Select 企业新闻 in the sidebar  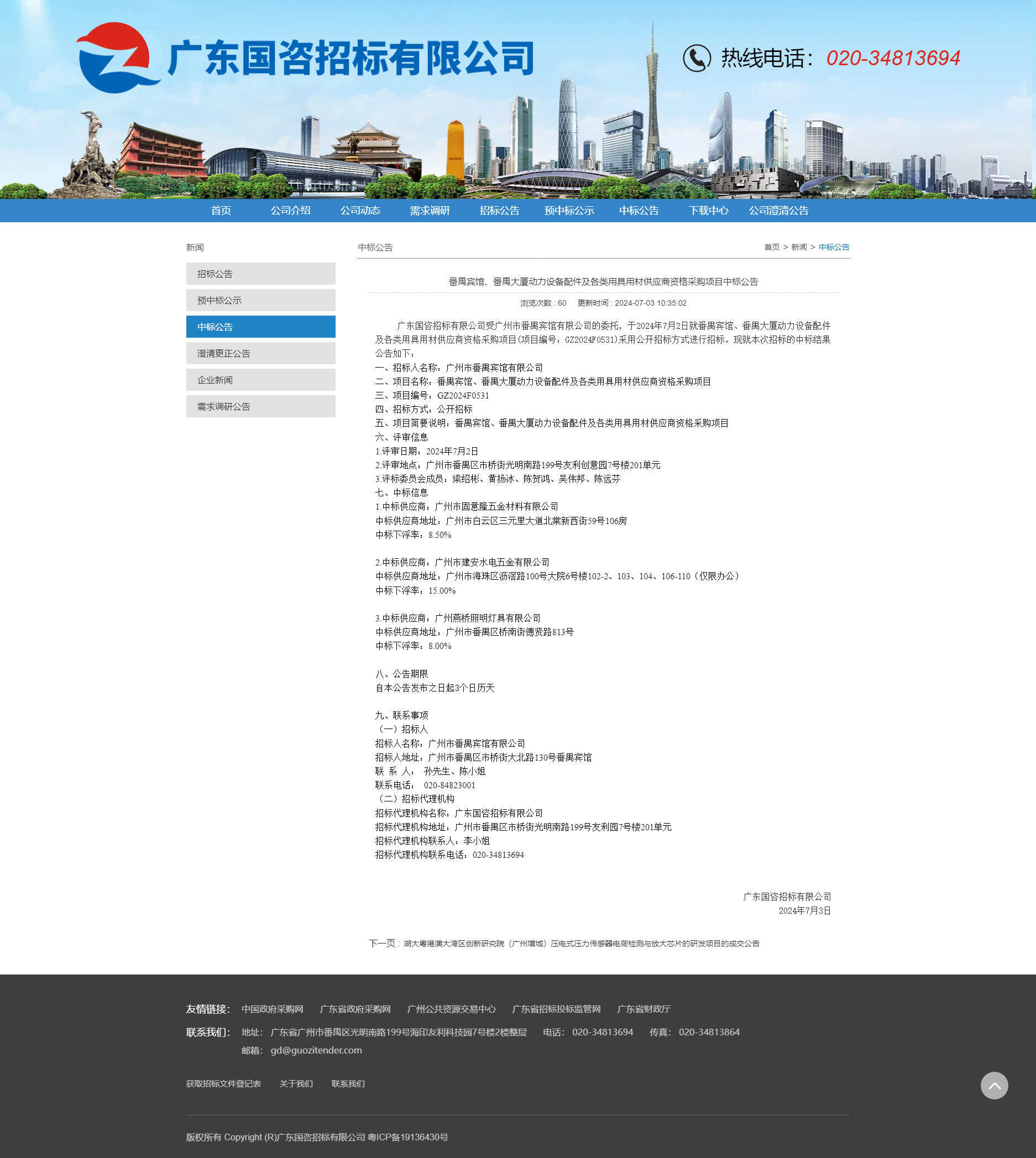[x=261, y=380]
